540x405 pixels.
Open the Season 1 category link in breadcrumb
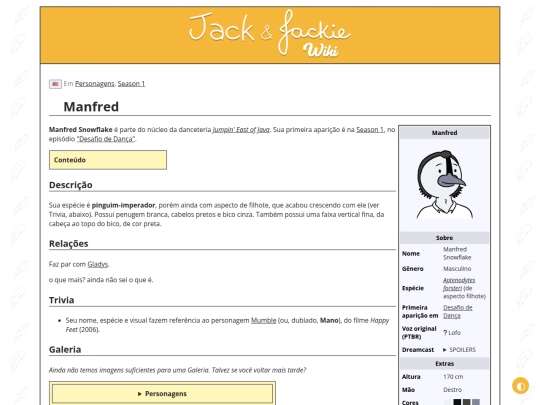coord(131,84)
